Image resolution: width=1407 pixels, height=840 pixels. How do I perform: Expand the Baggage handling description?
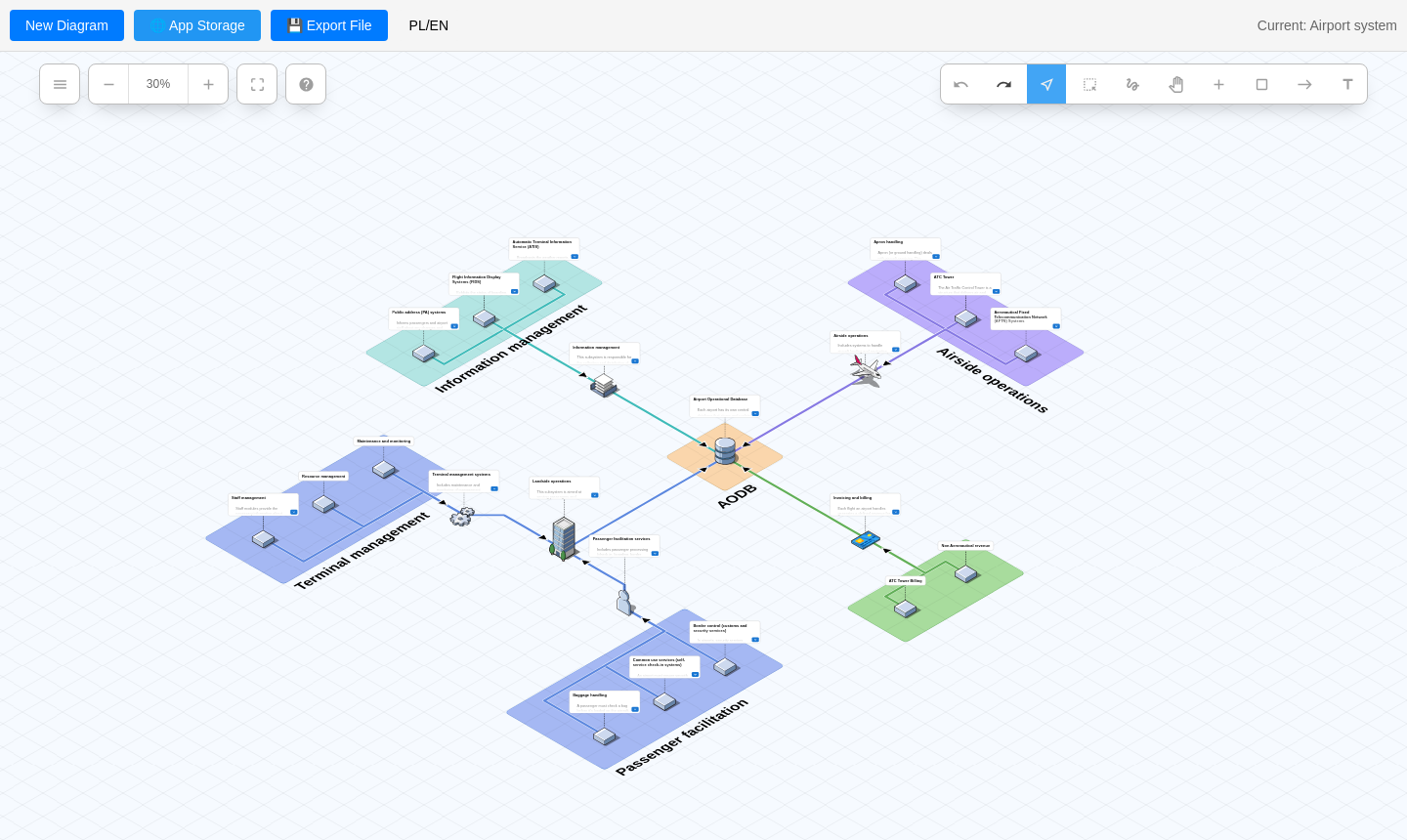click(635, 709)
